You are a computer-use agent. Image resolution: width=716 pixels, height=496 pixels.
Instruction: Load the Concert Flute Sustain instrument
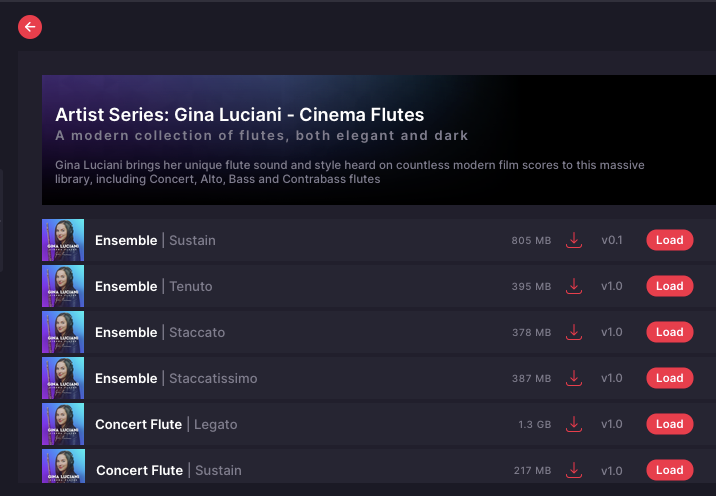click(669, 470)
